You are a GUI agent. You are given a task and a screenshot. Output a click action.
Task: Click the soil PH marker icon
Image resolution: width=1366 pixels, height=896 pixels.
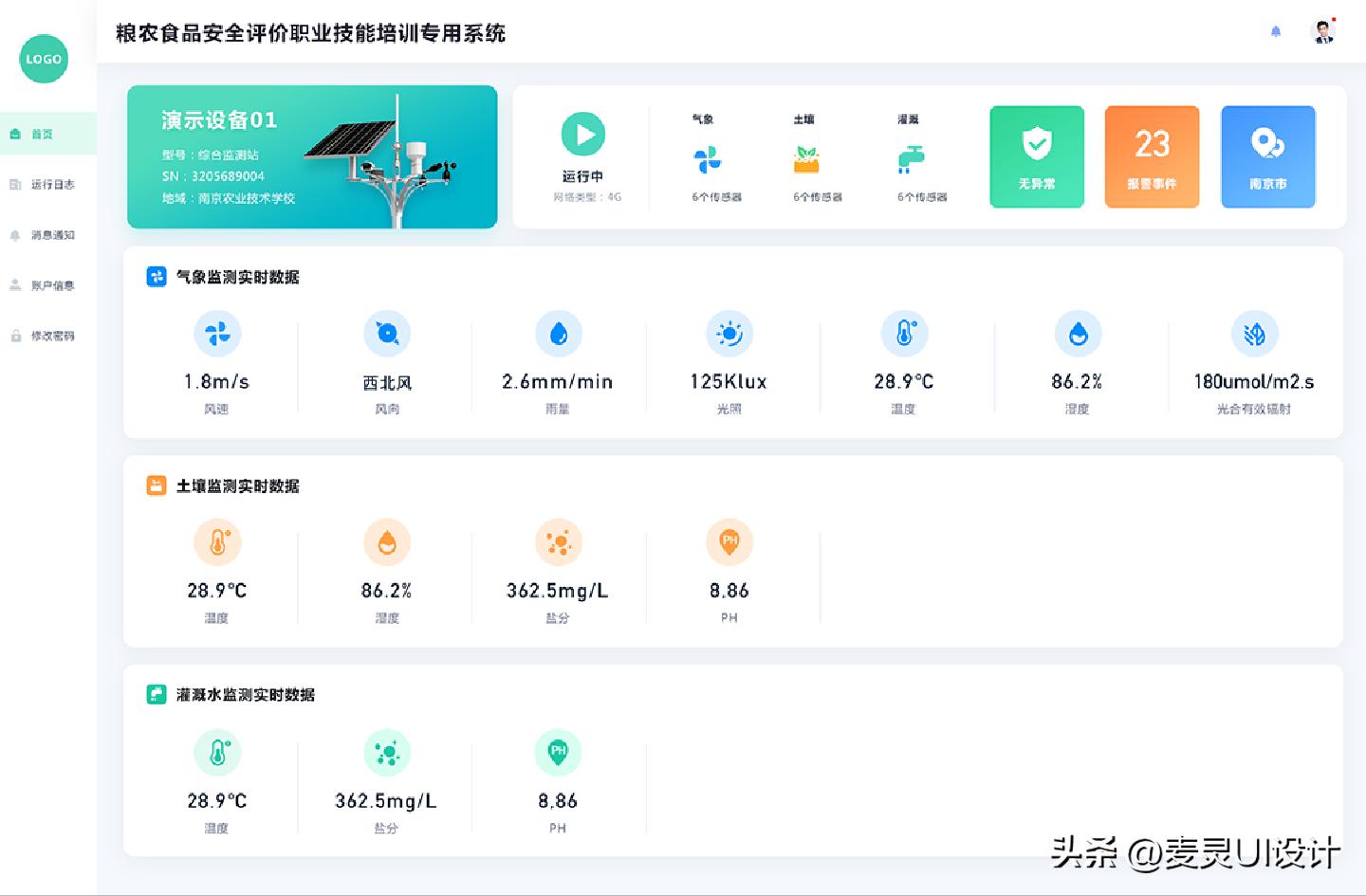pos(729,541)
